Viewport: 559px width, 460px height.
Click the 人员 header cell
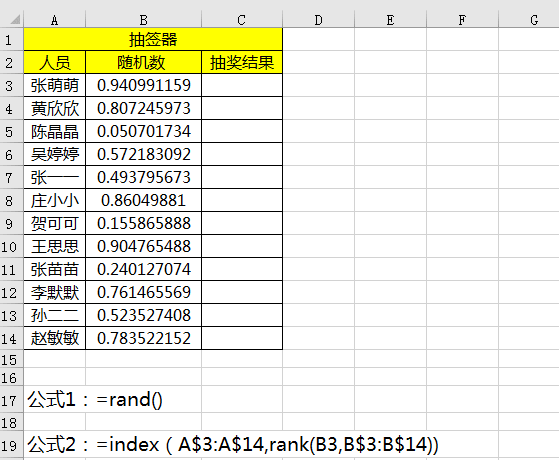click(x=55, y=62)
